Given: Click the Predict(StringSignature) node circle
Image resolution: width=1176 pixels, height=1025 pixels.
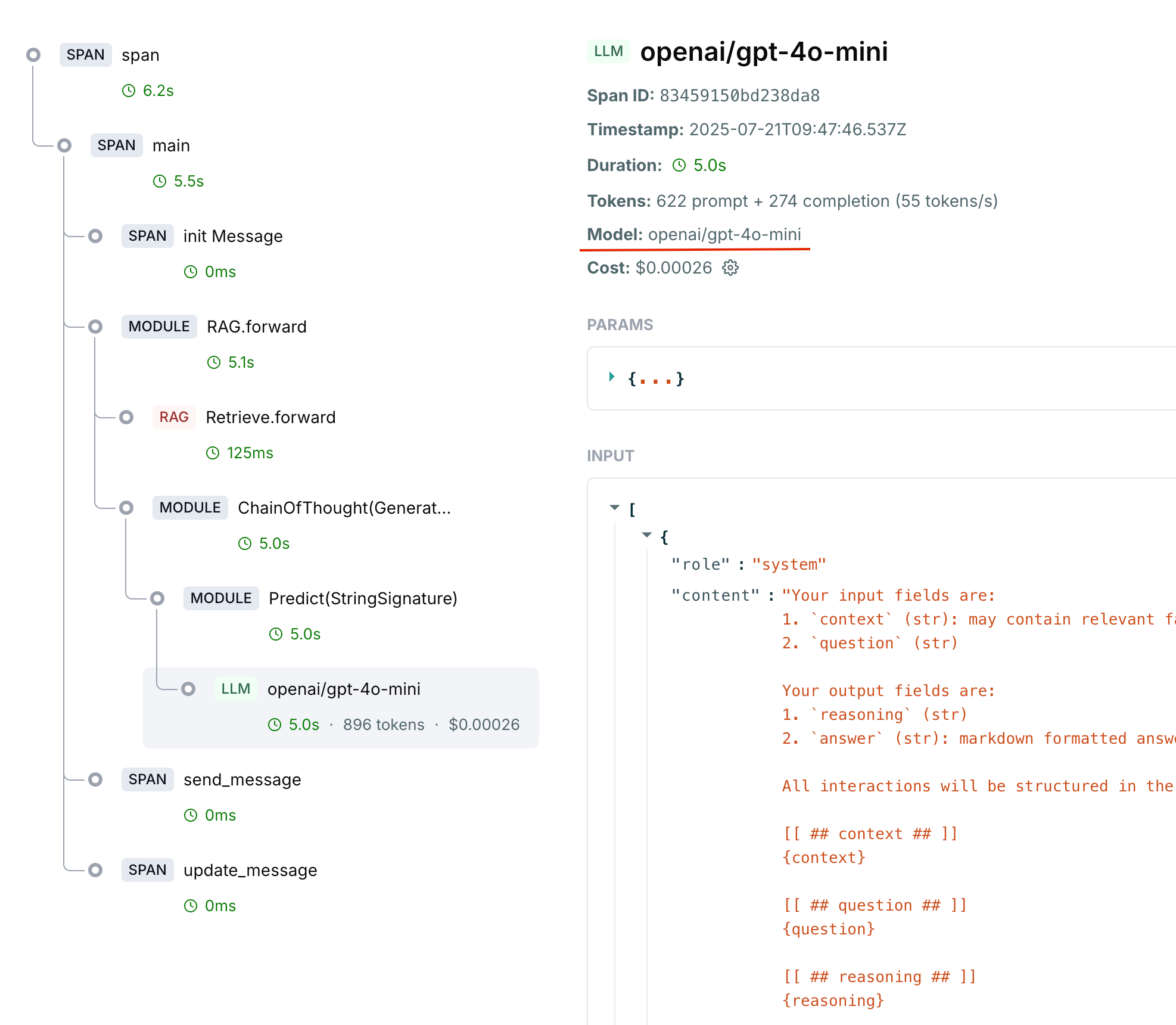Looking at the screenshot, I should pyautogui.click(x=157, y=598).
